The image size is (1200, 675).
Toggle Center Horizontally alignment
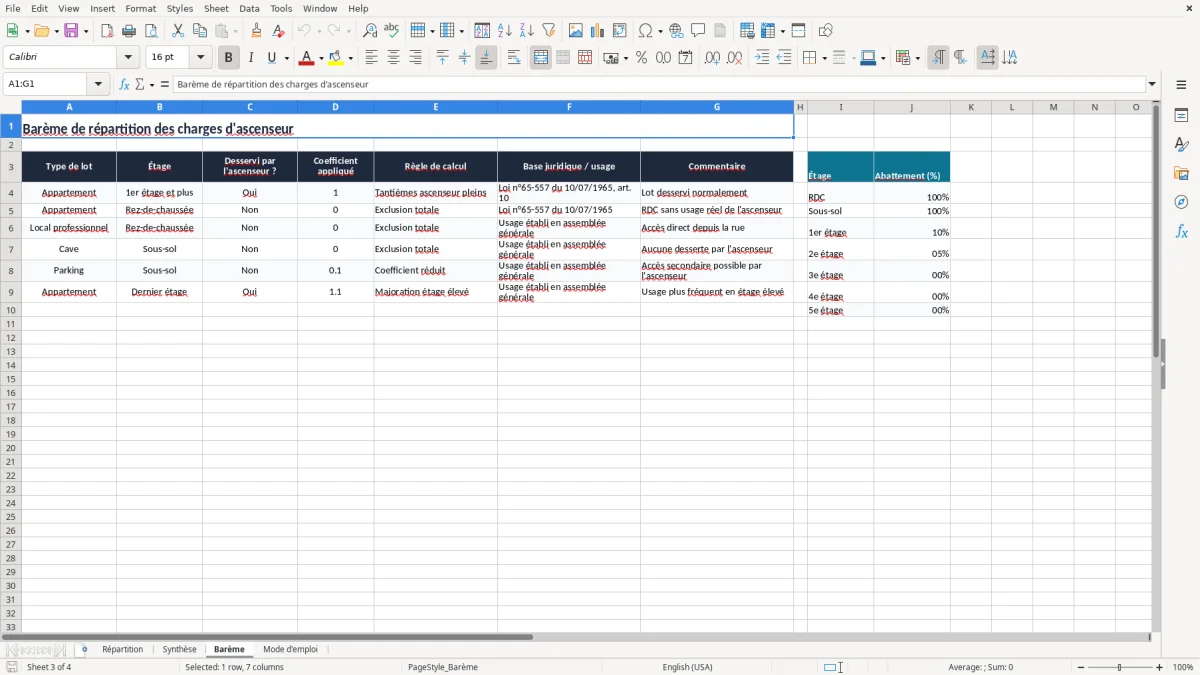coord(393,58)
